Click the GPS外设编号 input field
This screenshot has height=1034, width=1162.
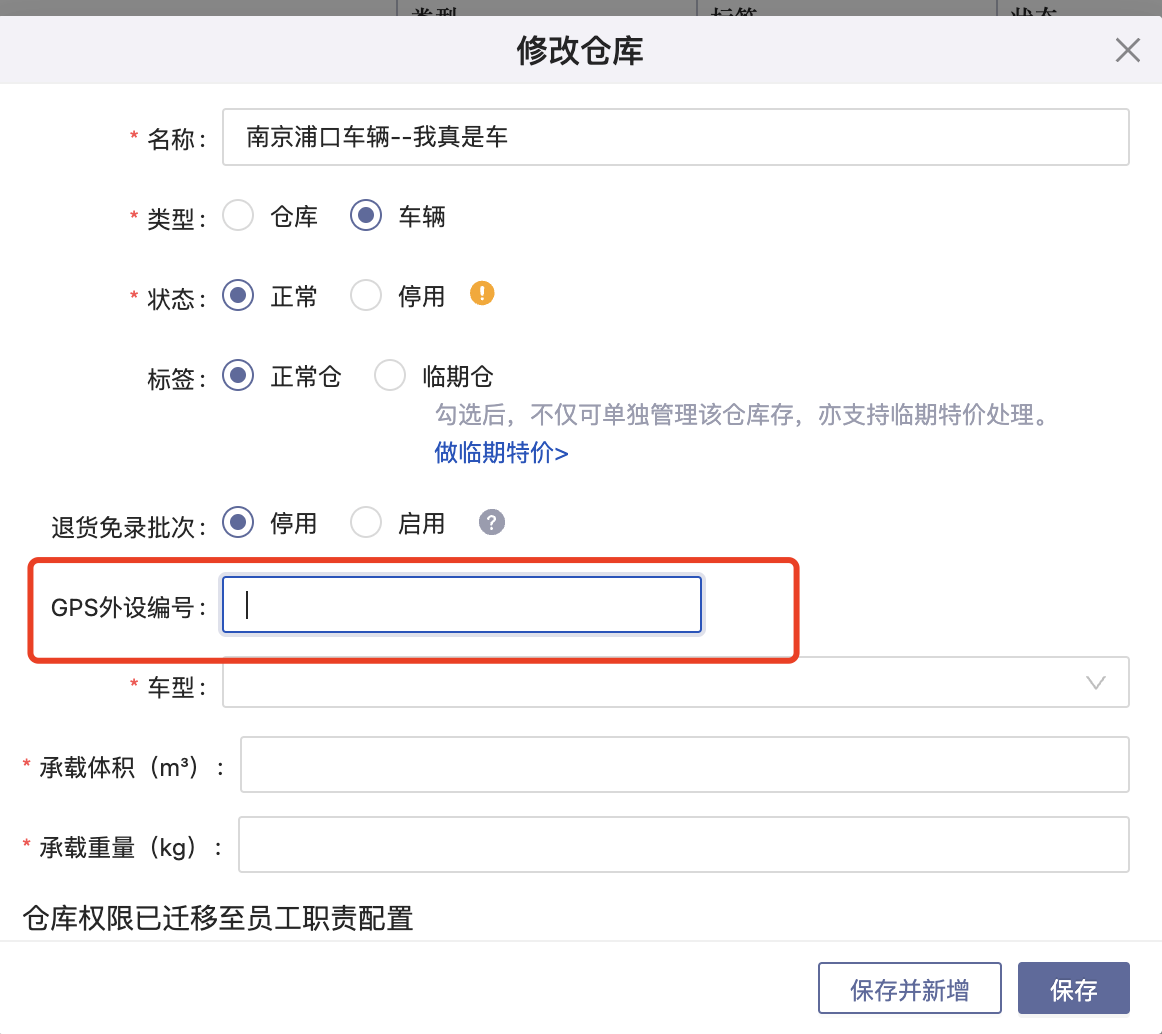coord(462,605)
